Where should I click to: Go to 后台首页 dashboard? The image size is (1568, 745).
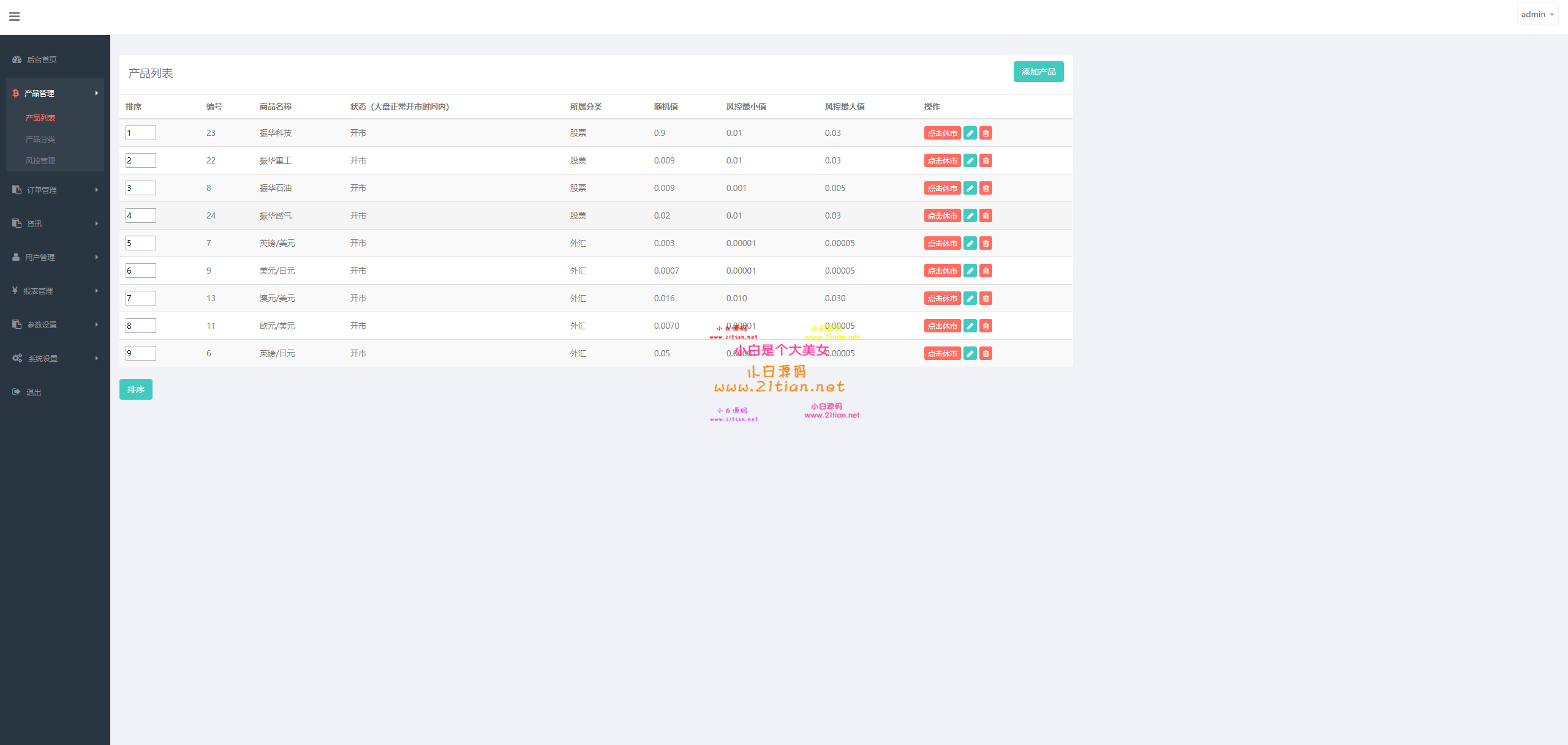point(42,59)
